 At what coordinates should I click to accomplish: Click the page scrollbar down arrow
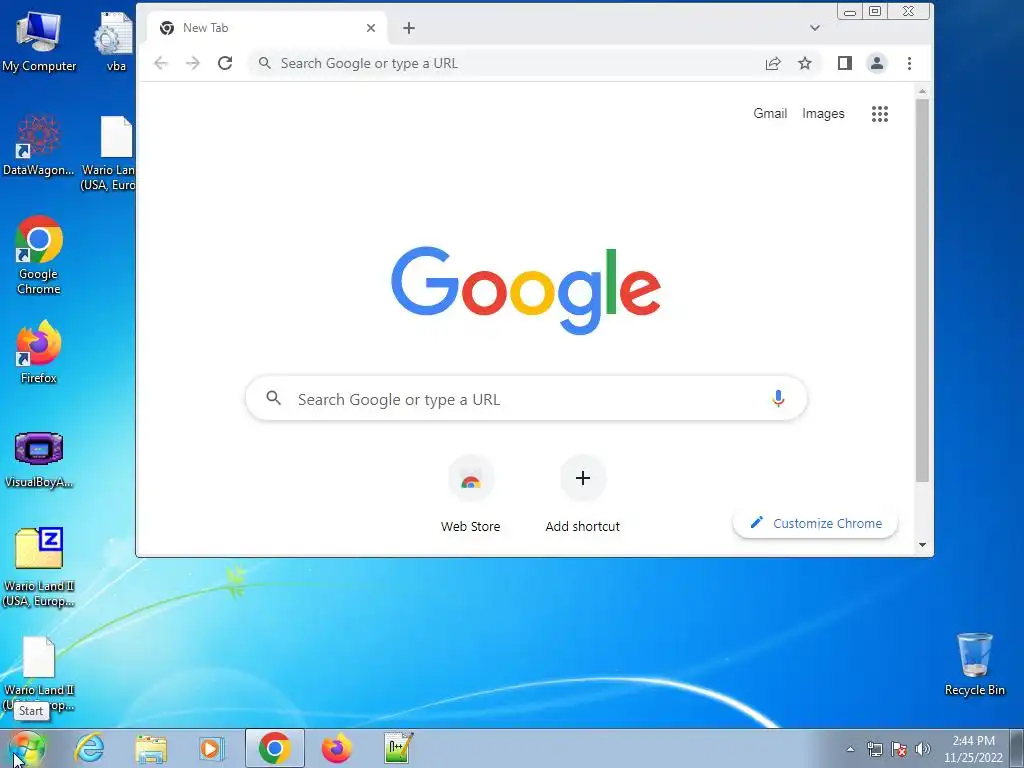(x=922, y=545)
